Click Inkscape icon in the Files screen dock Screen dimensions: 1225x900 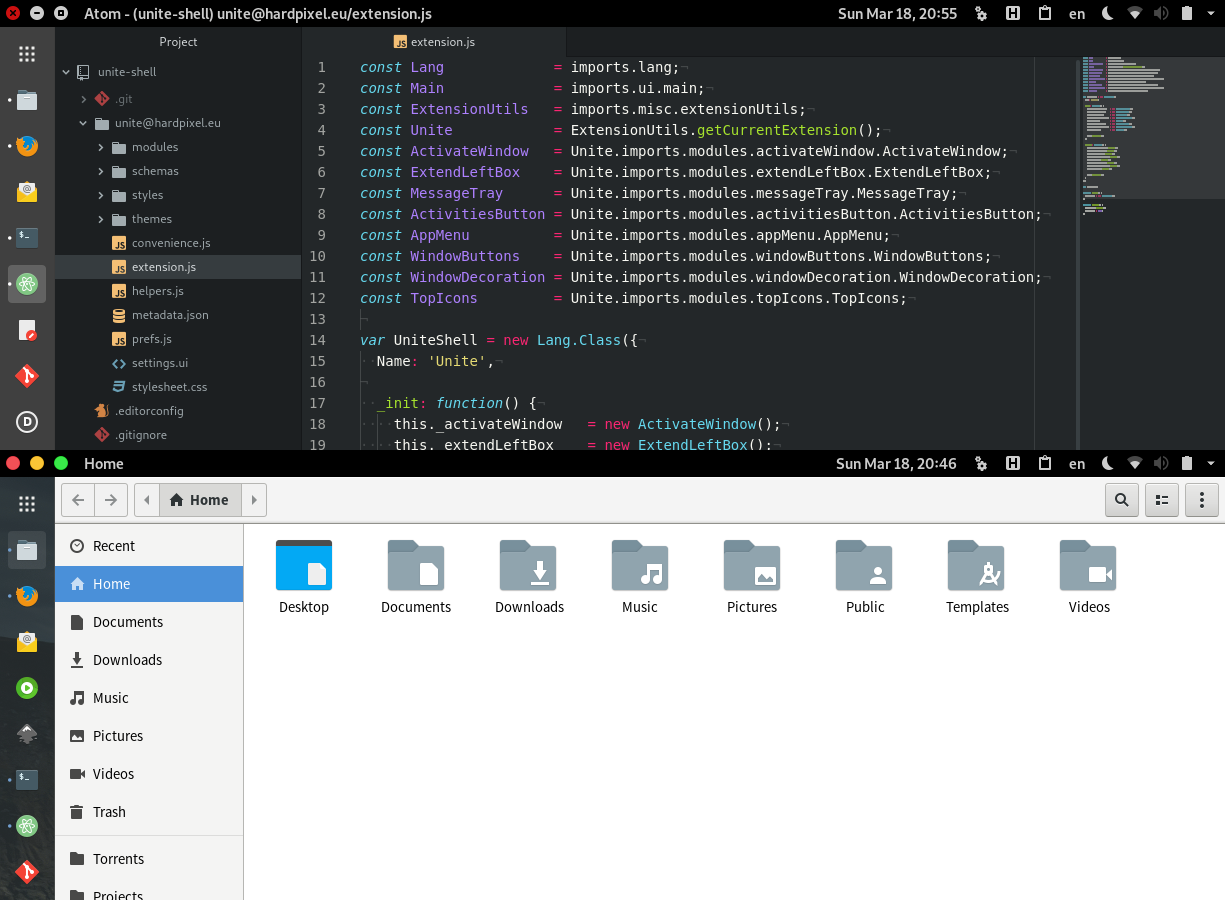(27, 734)
